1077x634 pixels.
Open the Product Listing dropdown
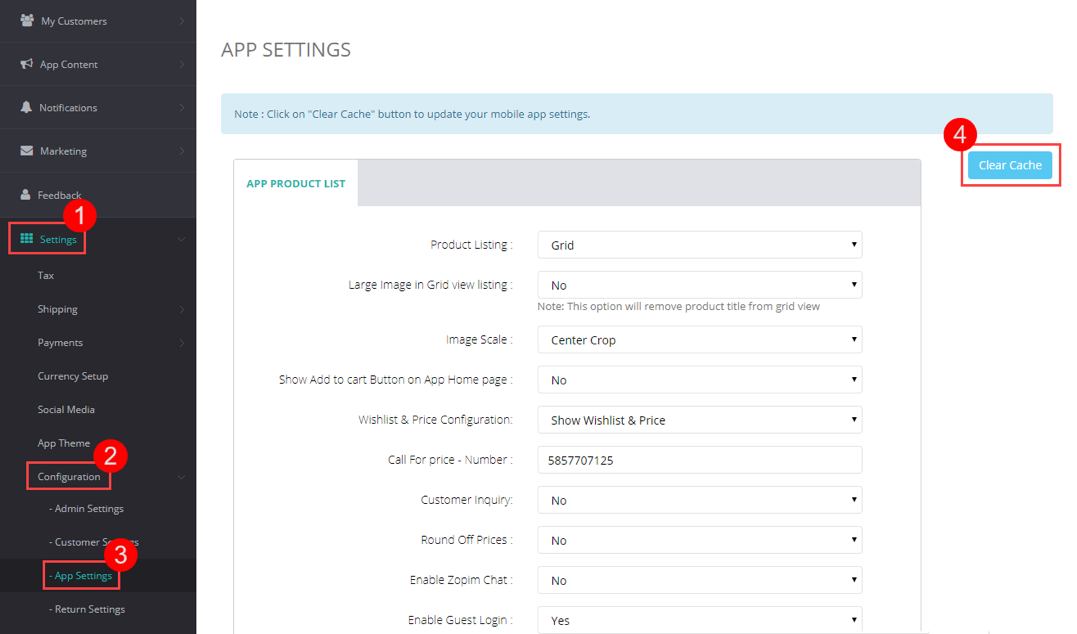point(699,245)
